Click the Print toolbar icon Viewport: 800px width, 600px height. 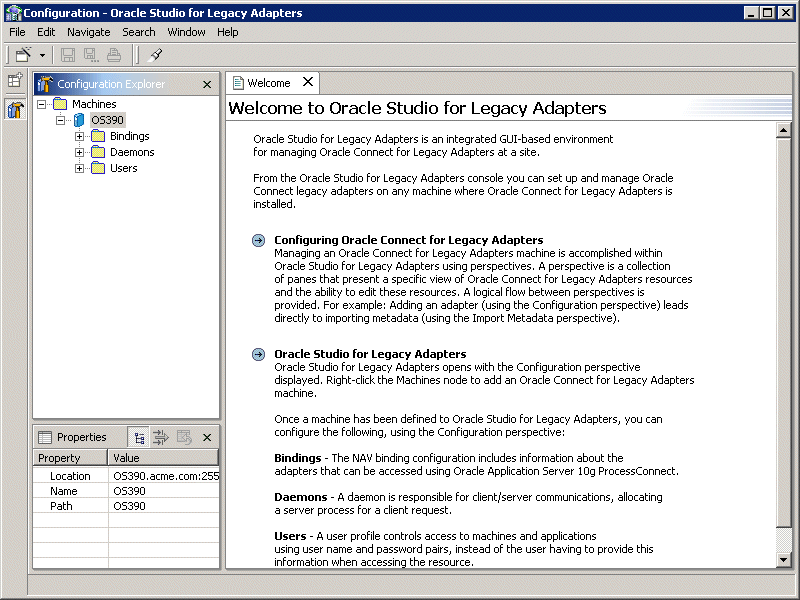click(x=114, y=55)
